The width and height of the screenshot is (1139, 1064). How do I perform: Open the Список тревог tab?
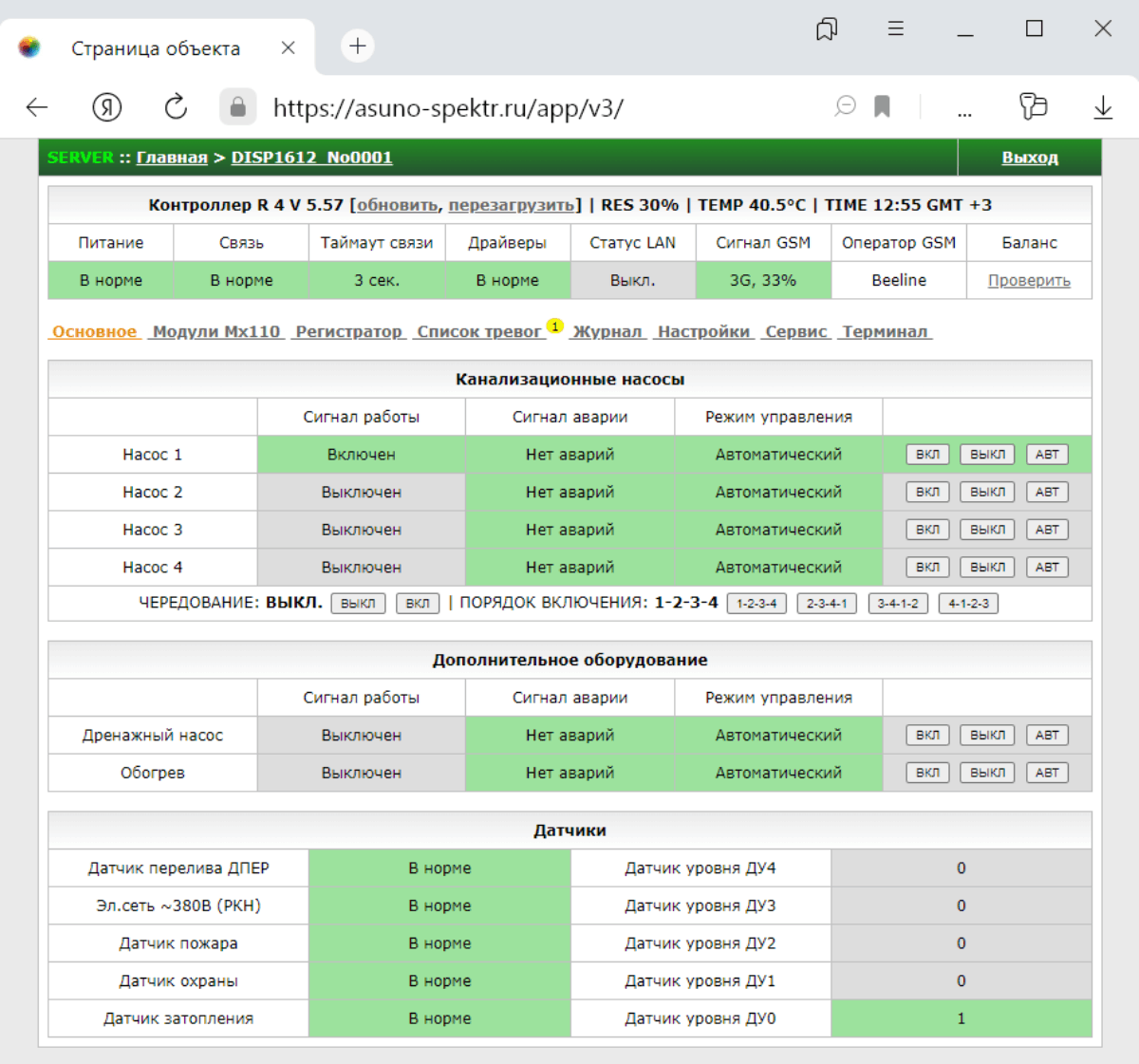point(479,331)
